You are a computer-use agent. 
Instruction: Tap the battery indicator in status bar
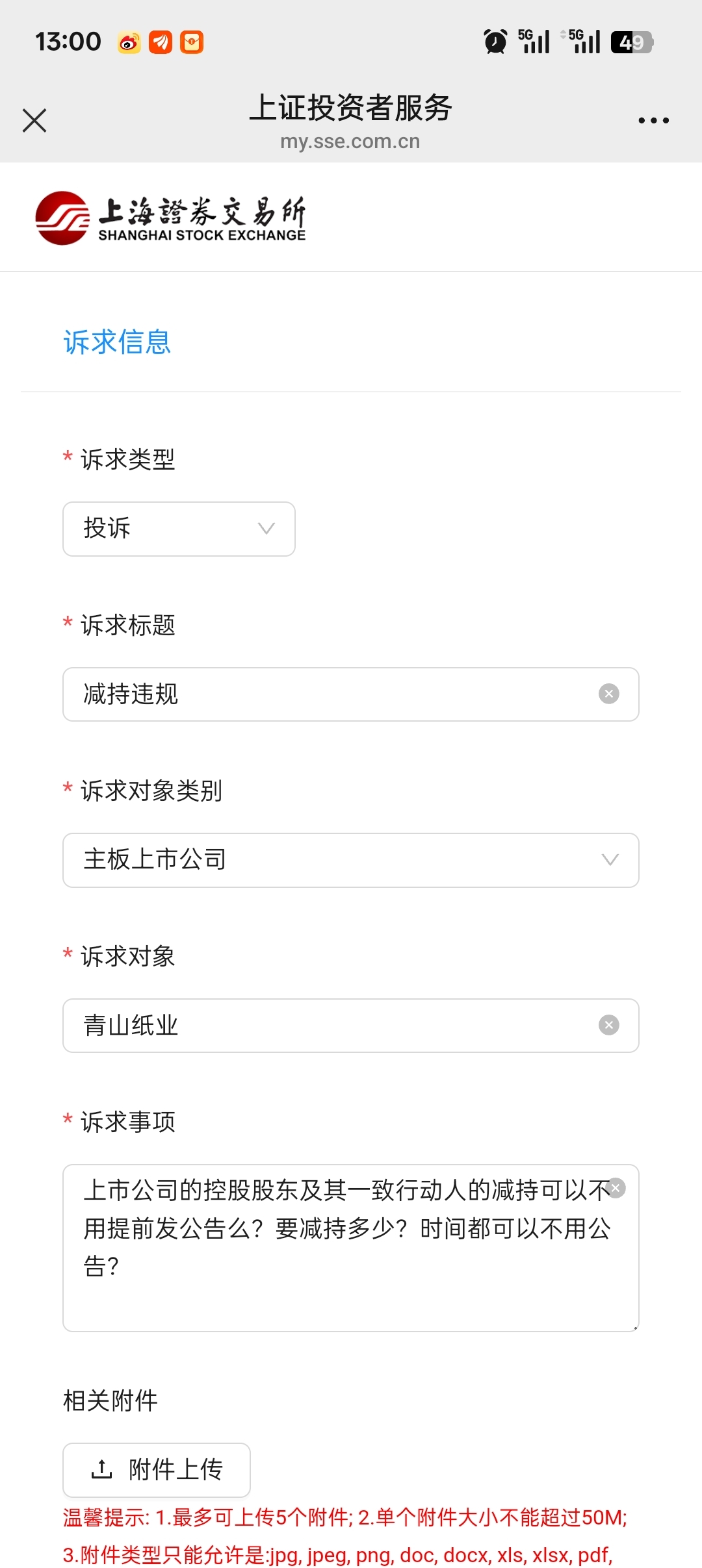[631, 42]
